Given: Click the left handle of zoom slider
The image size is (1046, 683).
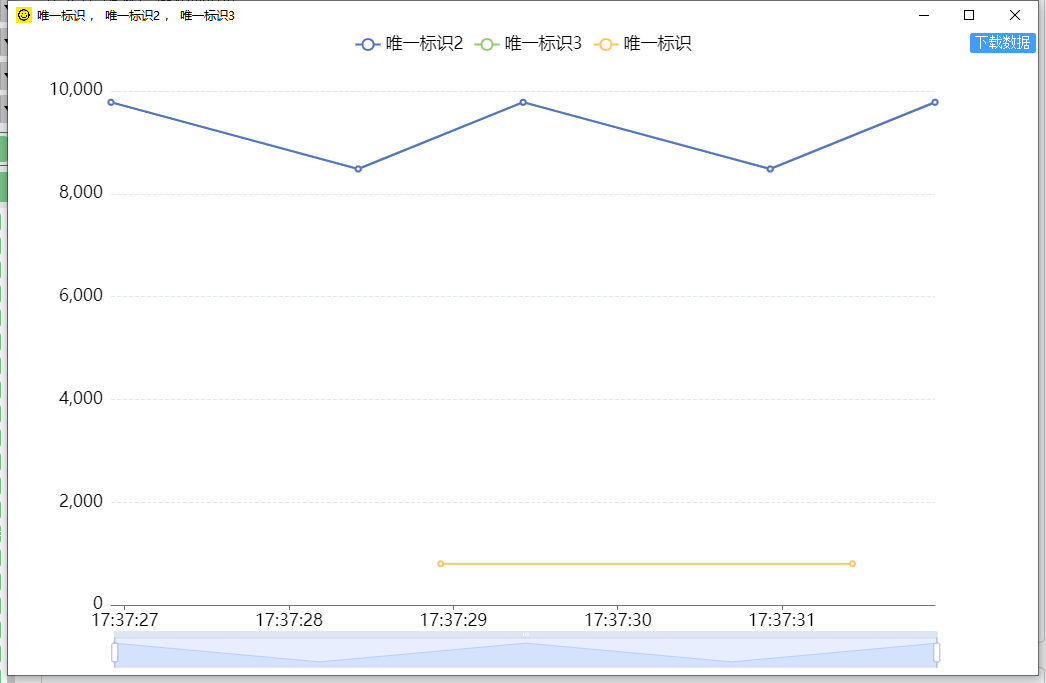Looking at the screenshot, I should [115, 652].
